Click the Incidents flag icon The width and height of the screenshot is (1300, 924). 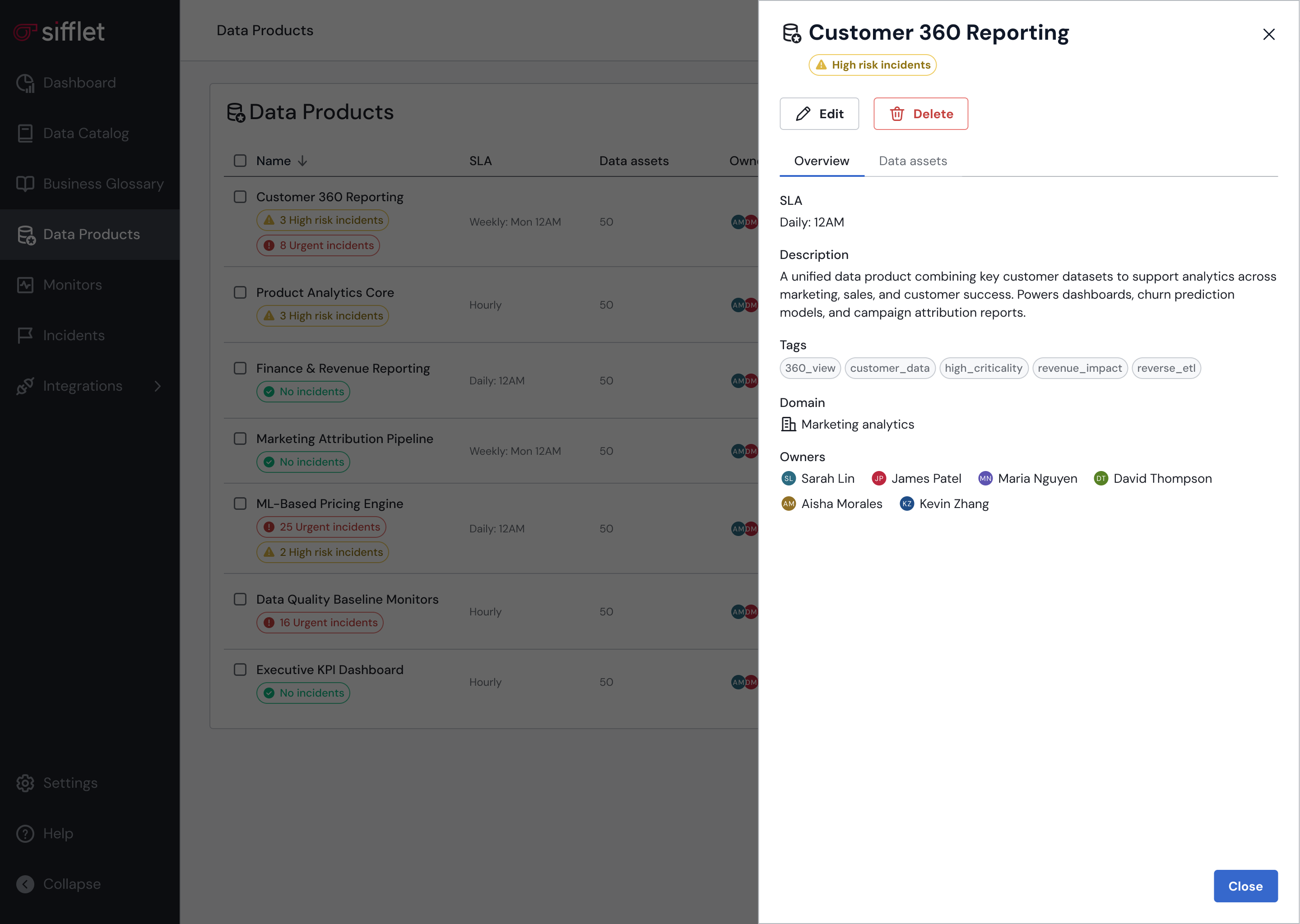(25, 336)
